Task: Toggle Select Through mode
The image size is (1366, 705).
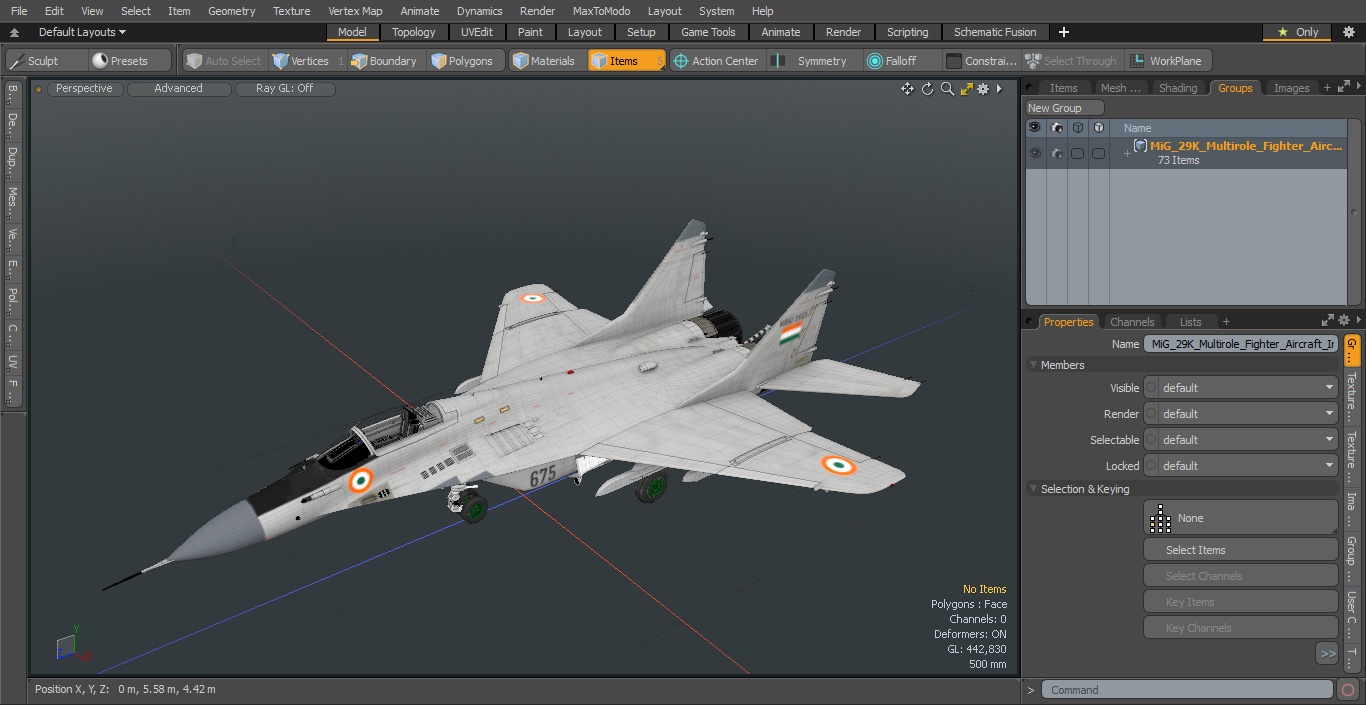Action: pyautogui.click(x=1071, y=61)
